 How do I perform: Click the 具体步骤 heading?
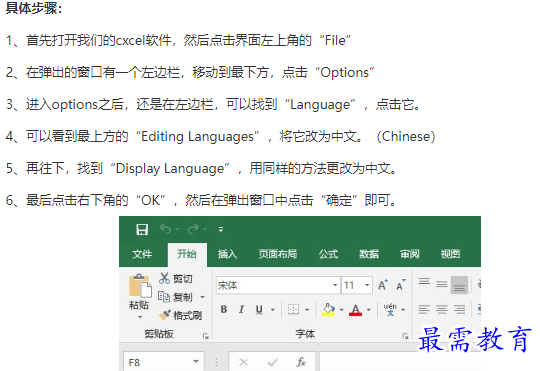pos(33,8)
